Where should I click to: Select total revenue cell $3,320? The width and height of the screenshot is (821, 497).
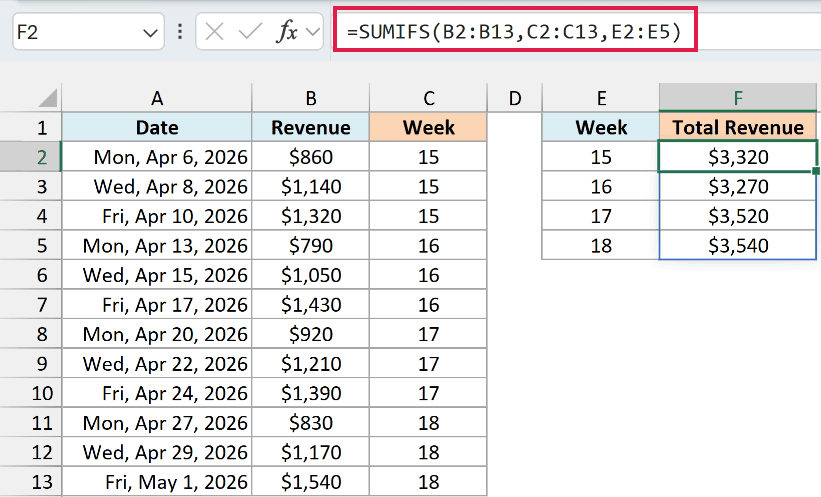point(738,157)
